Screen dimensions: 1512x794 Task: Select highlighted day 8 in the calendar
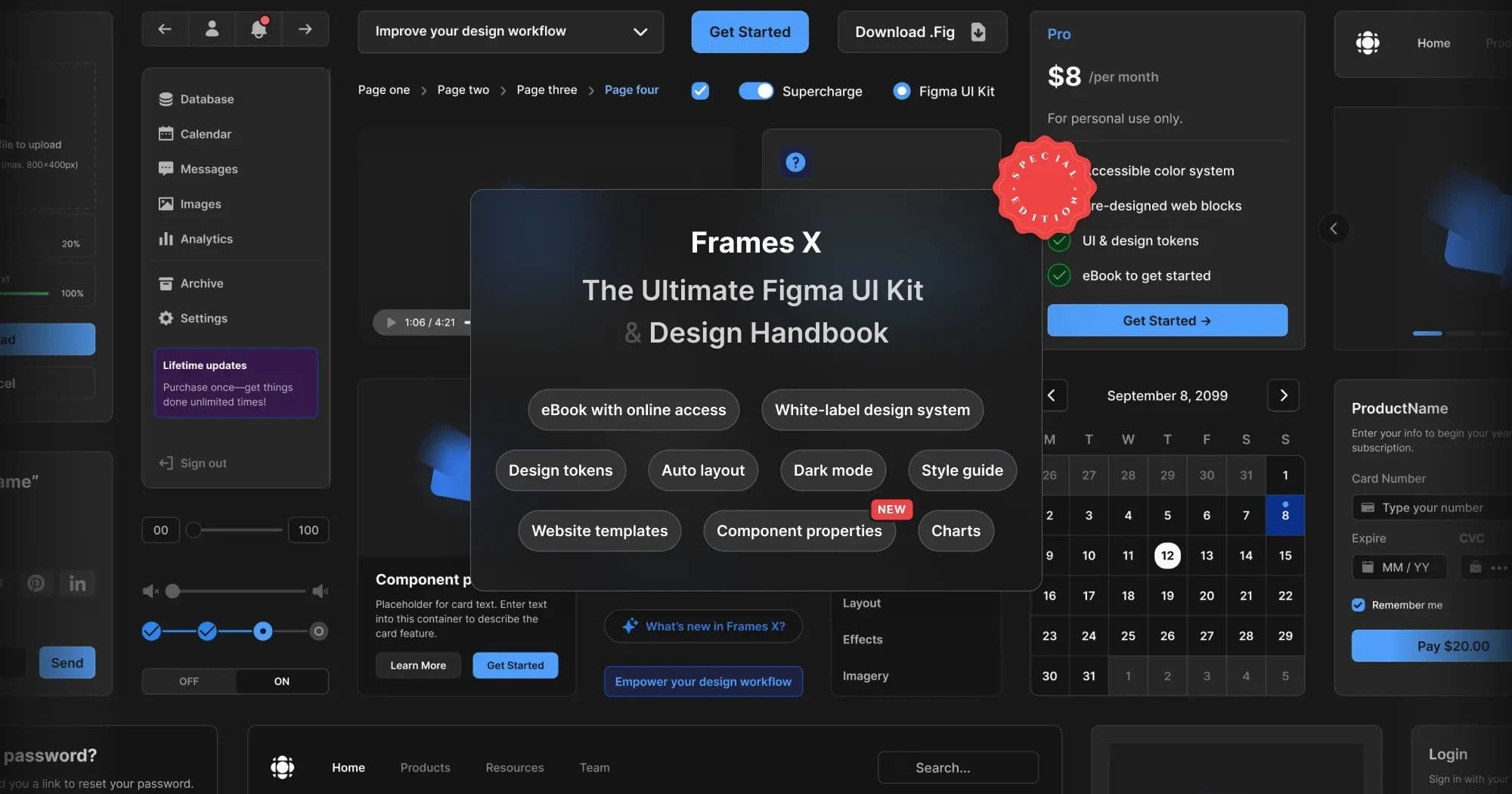coord(1285,515)
